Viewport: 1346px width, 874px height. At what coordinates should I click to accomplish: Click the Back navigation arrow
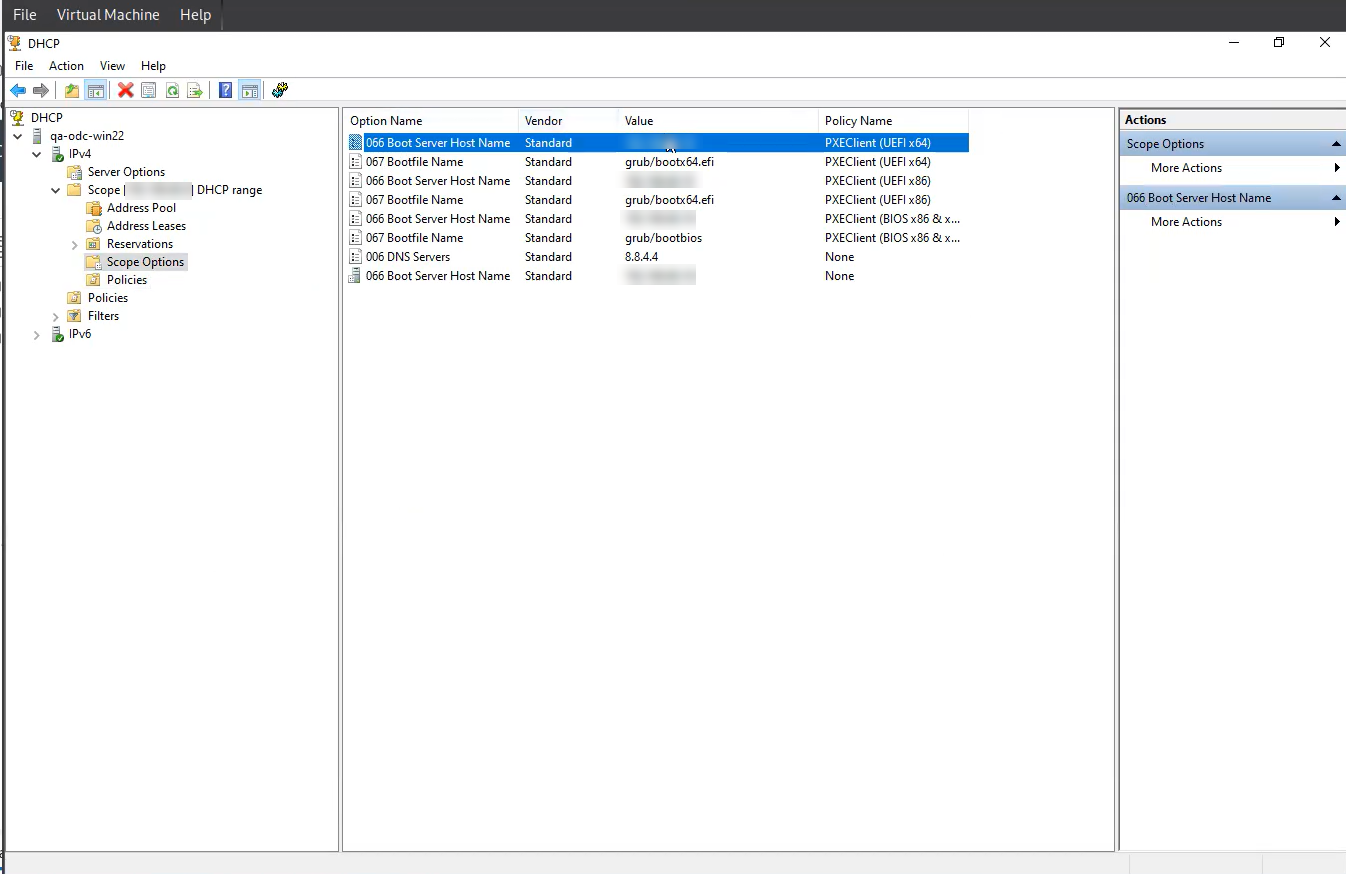click(16, 90)
